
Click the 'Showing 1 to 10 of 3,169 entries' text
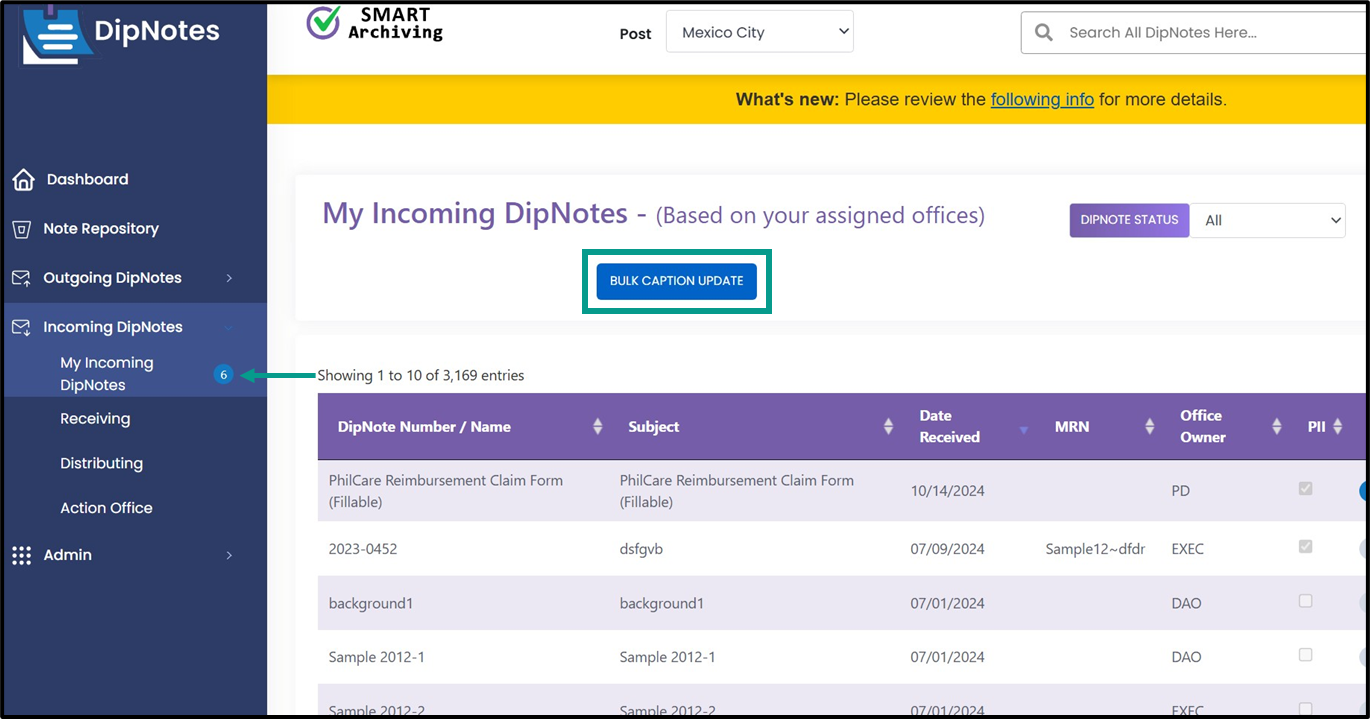[x=421, y=376]
